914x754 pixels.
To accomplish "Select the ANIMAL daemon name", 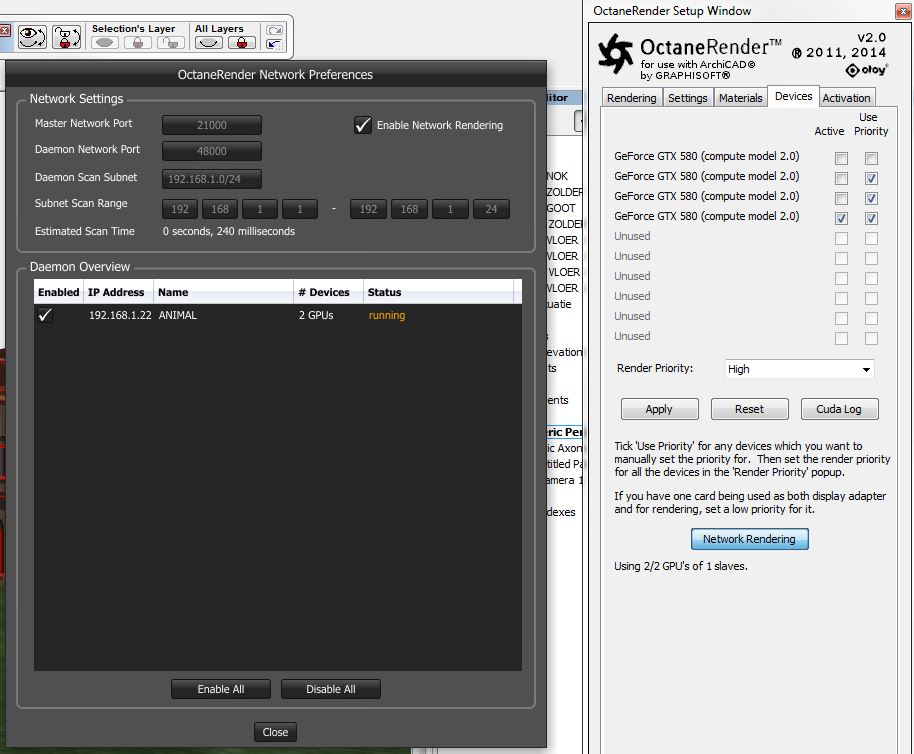I will coord(178,315).
